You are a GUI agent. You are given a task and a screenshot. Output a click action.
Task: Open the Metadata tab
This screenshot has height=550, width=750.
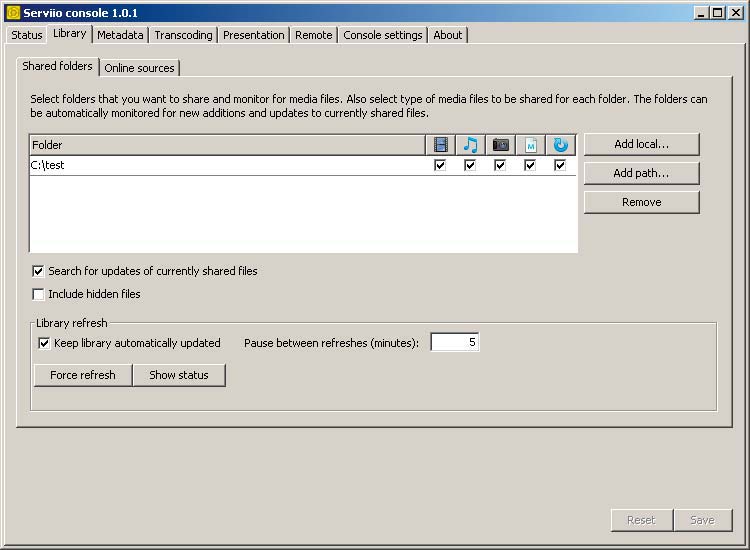point(120,35)
